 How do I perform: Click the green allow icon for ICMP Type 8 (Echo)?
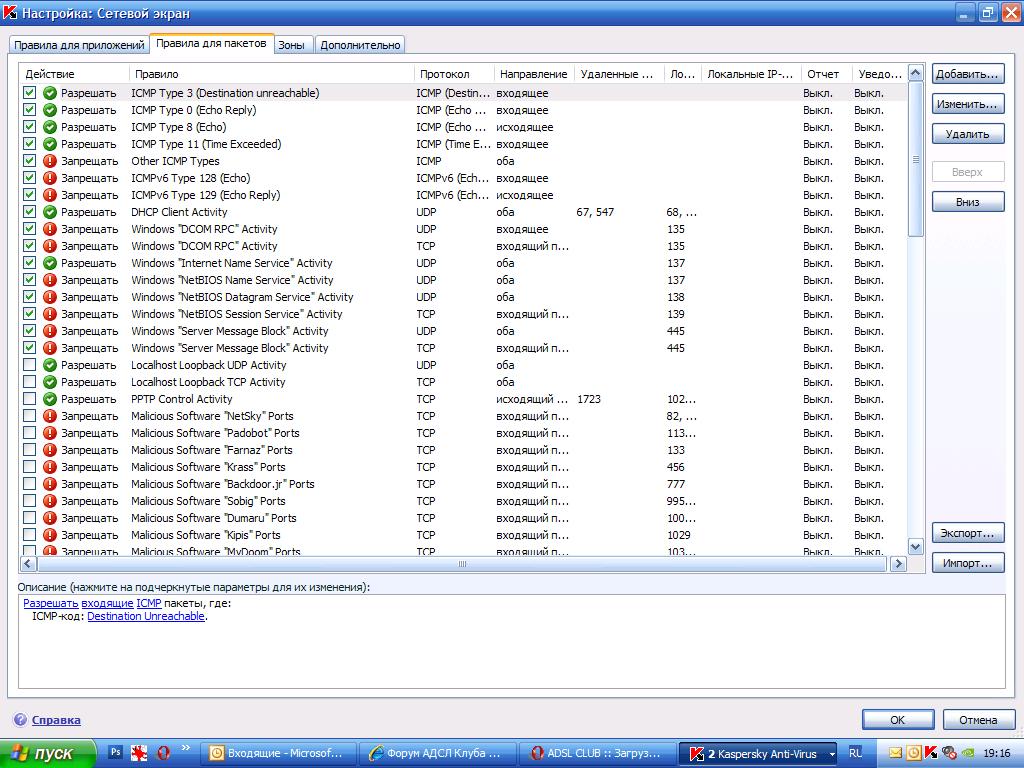tap(50, 127)
